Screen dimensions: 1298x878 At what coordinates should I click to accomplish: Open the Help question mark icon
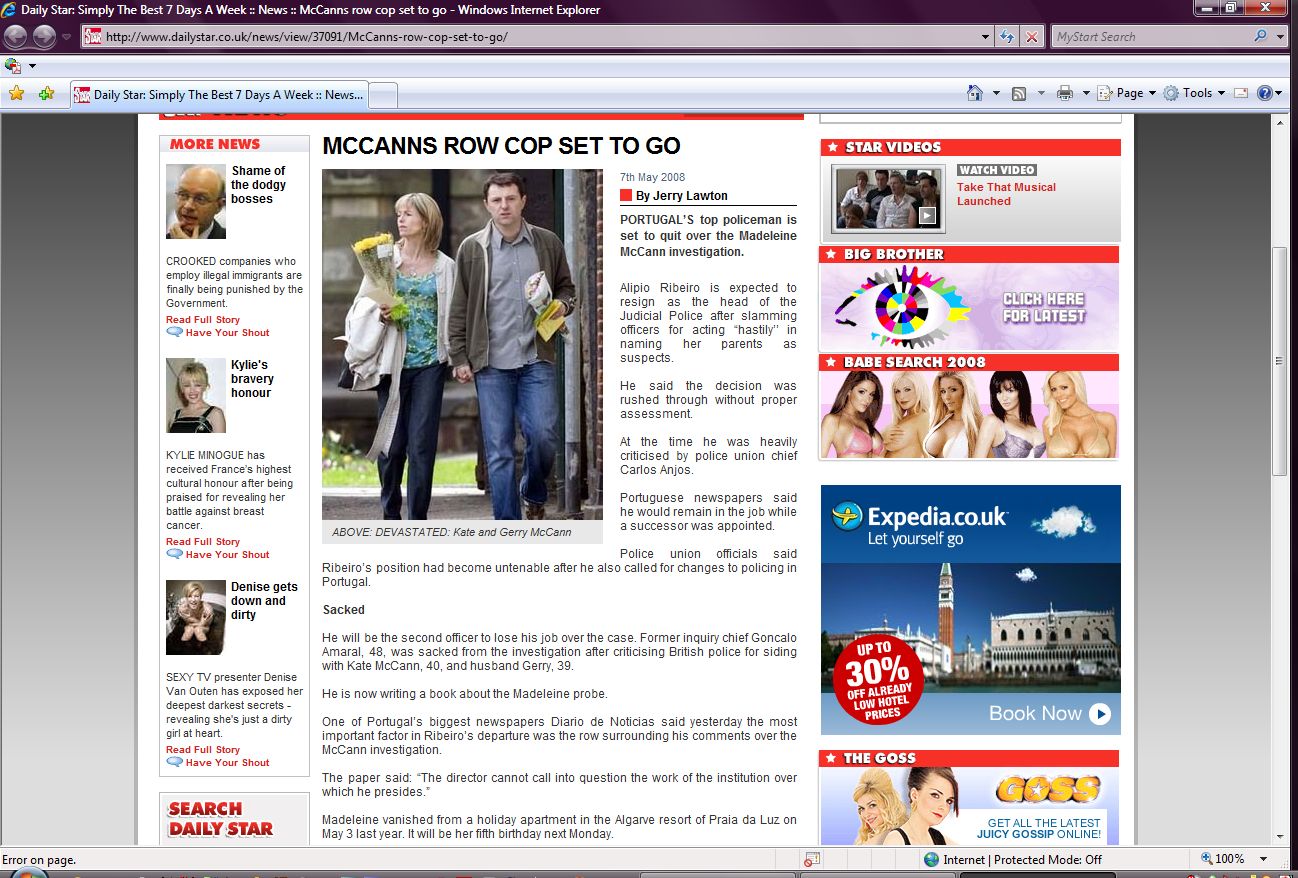[x=1265, y=93]
